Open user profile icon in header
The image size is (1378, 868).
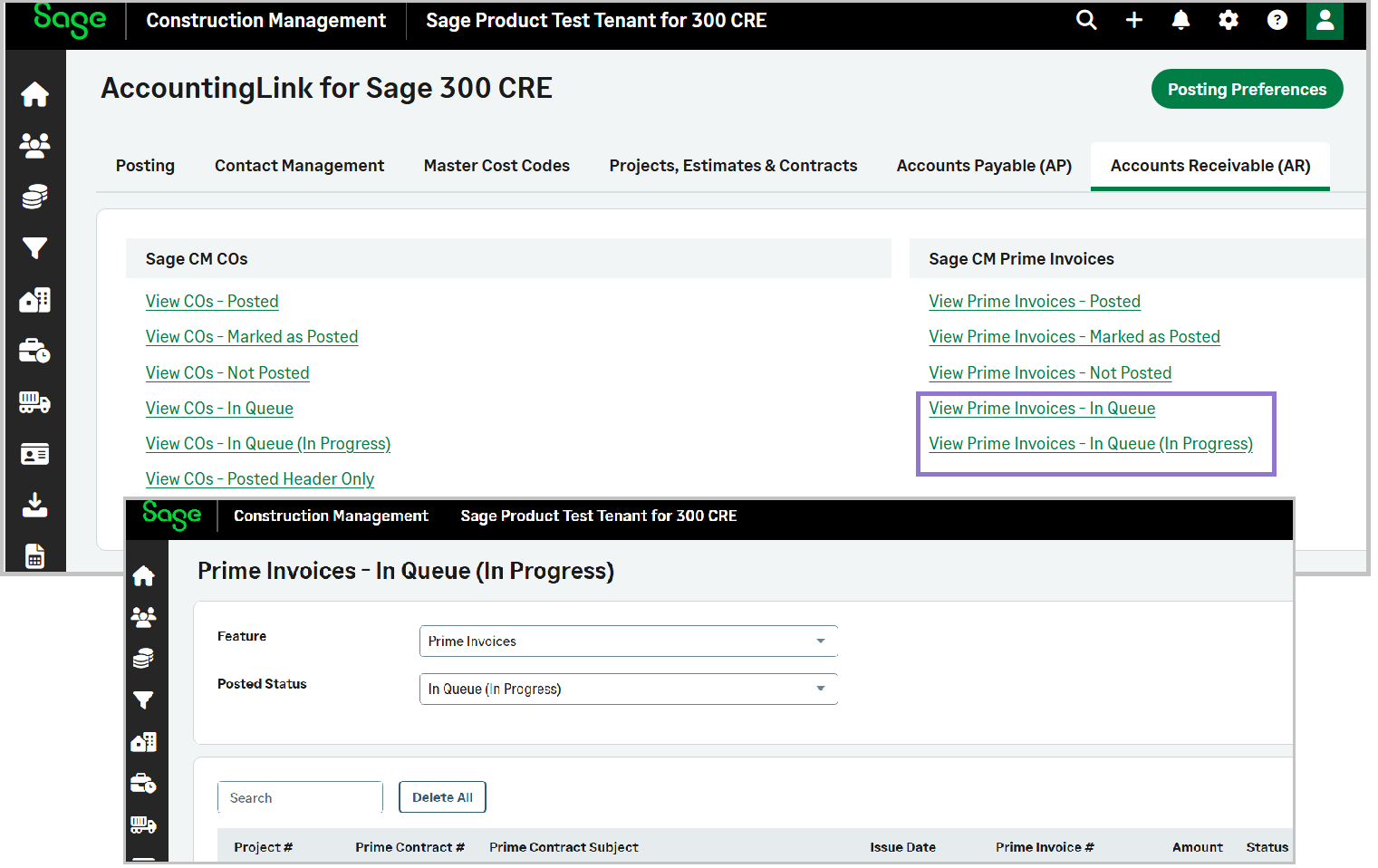(x=1325, y=20)
